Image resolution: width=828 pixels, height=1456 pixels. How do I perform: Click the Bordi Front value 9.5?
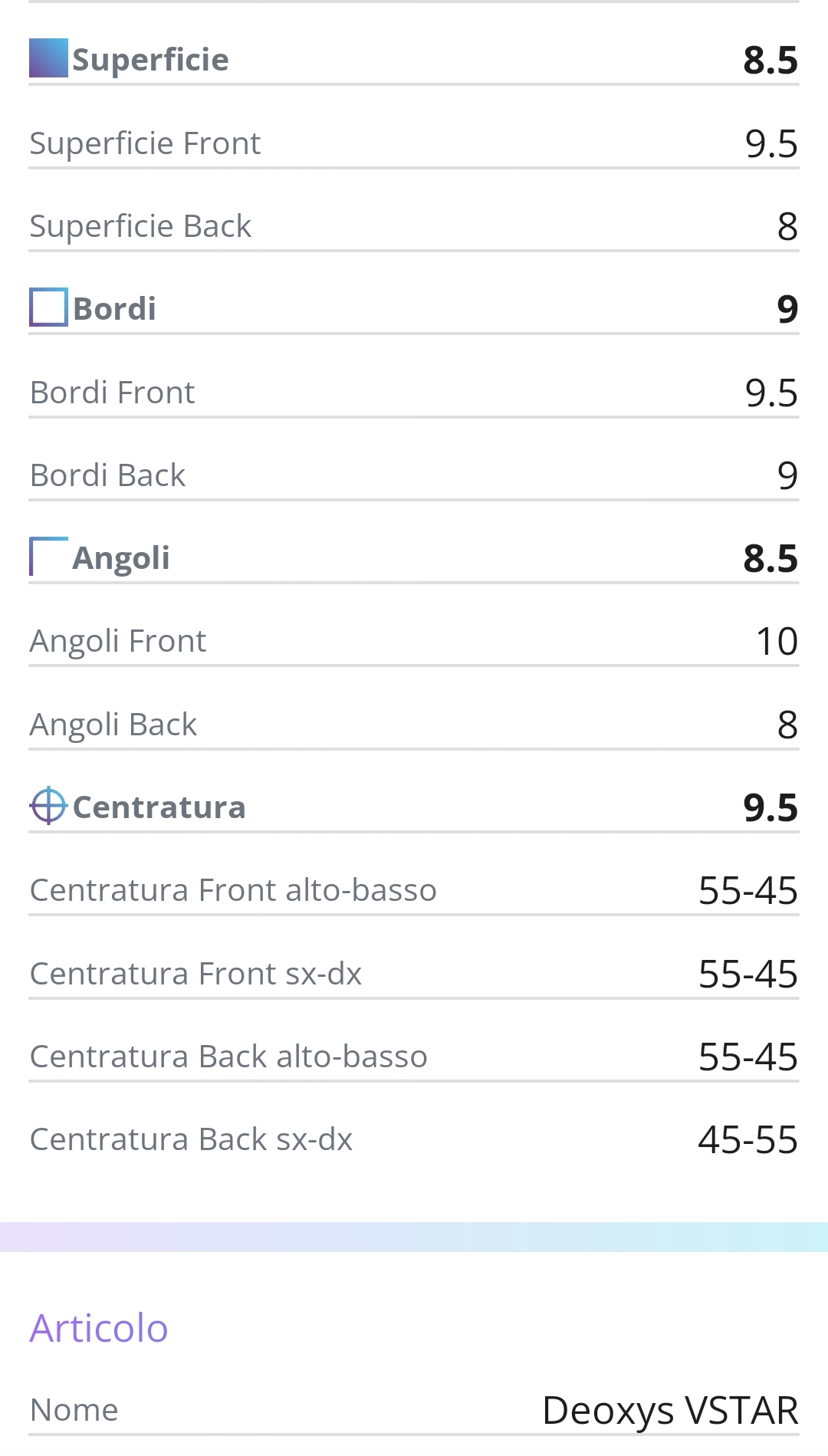click(771, 393)
